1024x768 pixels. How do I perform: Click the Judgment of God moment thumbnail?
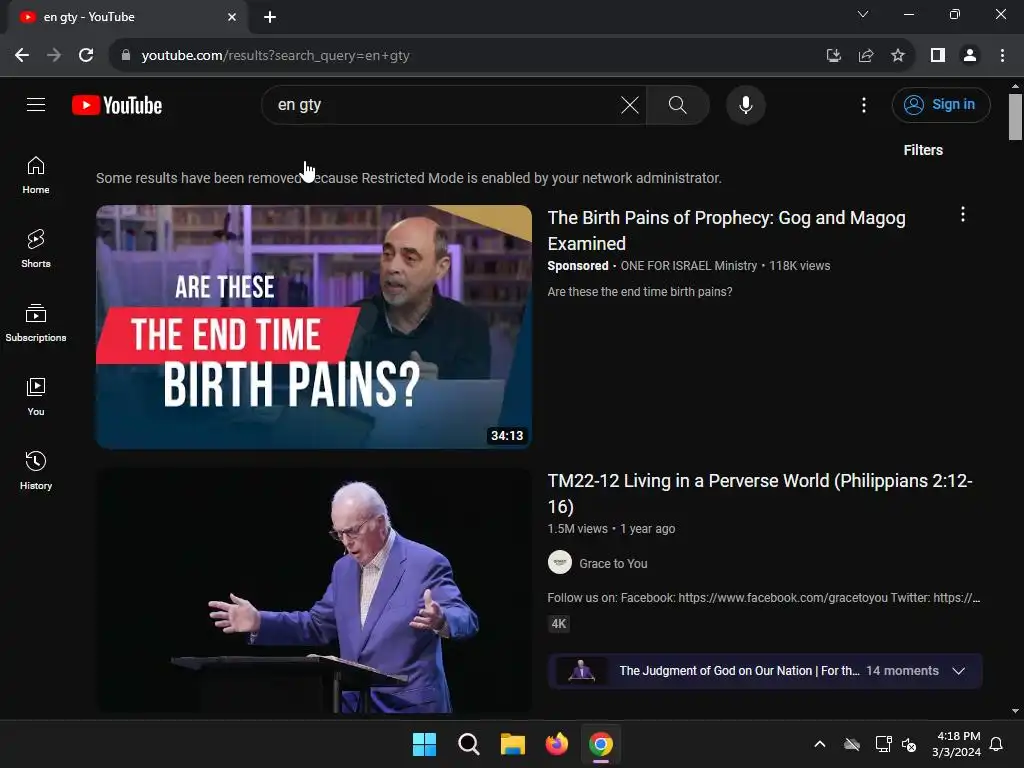(x=581, y=671)
